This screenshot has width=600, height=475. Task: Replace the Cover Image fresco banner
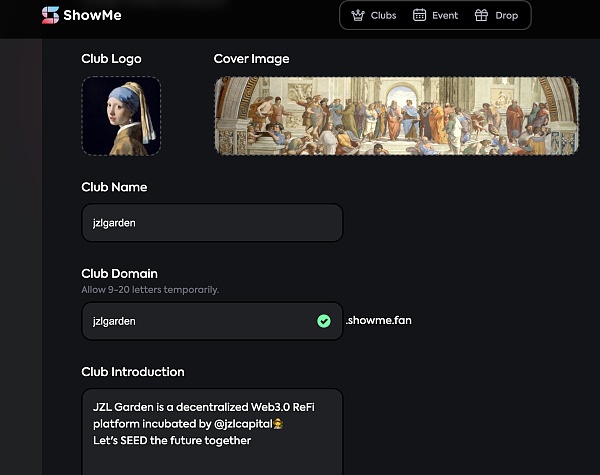point(396,116)
